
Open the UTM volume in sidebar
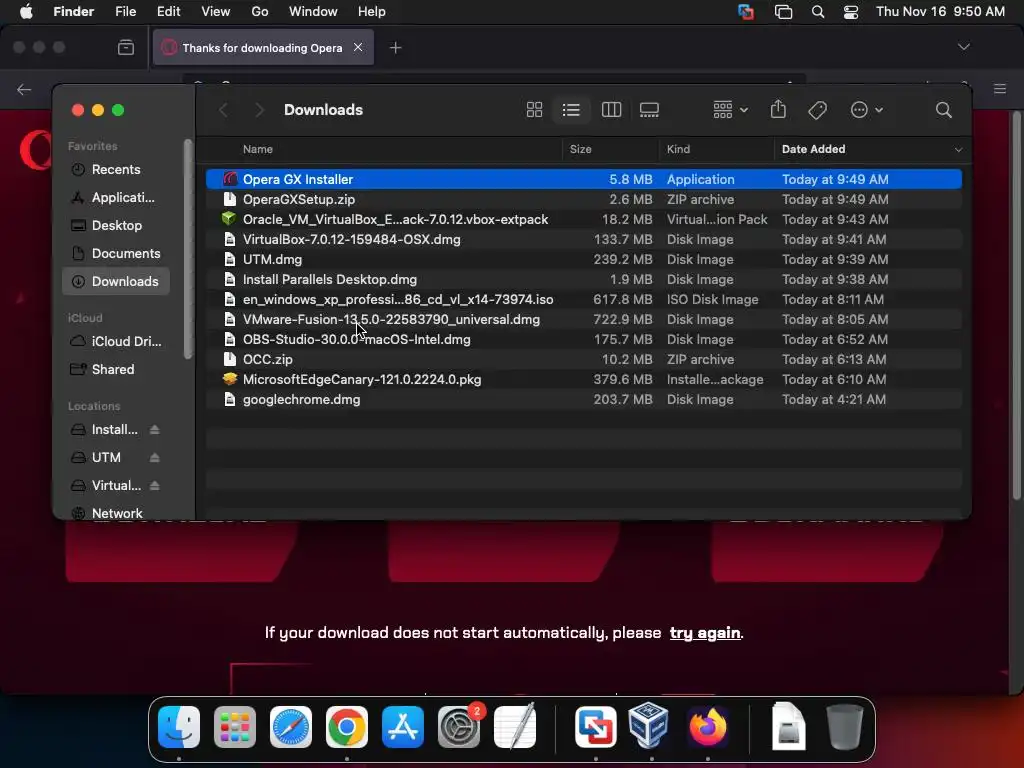pos(106,458)
